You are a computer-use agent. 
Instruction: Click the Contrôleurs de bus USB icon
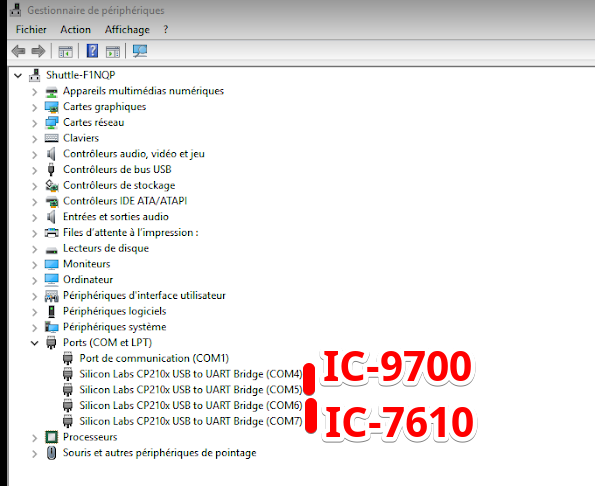click(x=51, y=170)
